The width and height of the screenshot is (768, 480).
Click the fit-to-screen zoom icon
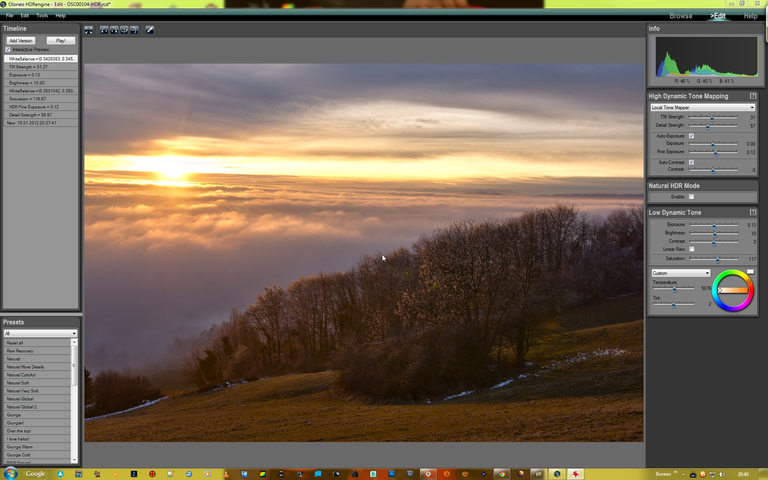coord(89,30)
